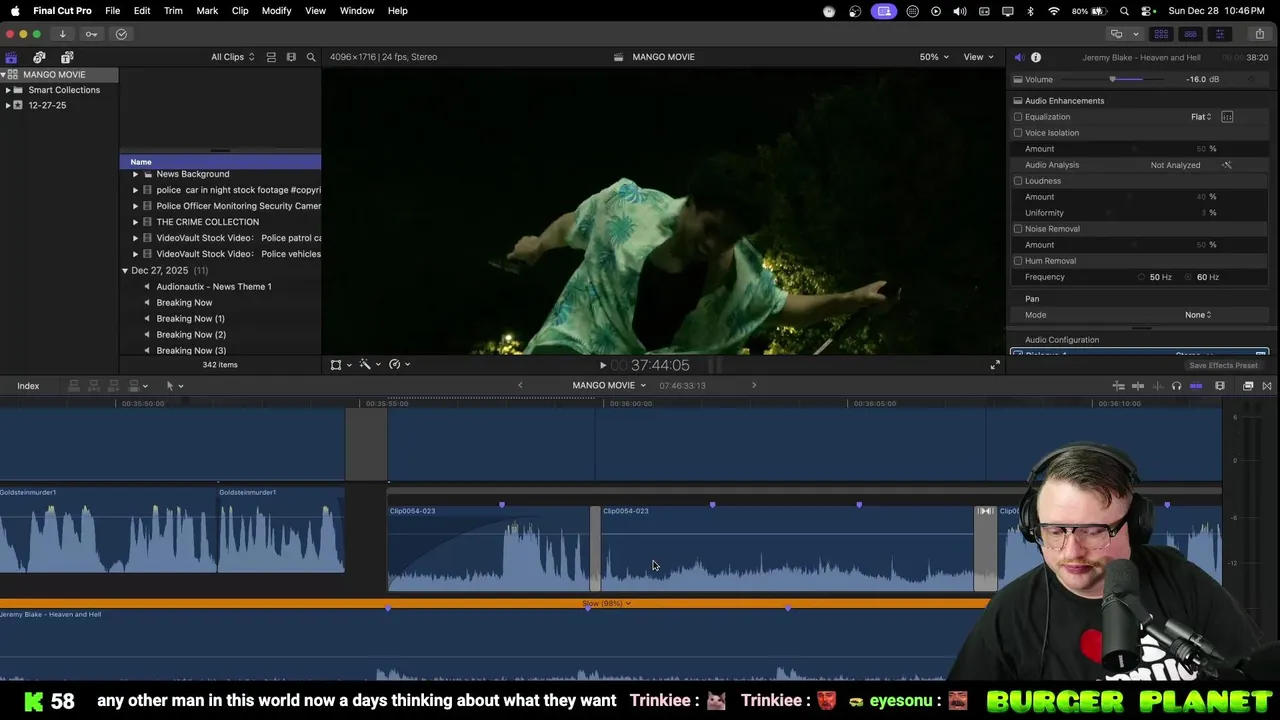Toggle solo headphones icon in timeline
Image resolution: width=1280 pixels, height=720 pixels.
point(1176,386)
